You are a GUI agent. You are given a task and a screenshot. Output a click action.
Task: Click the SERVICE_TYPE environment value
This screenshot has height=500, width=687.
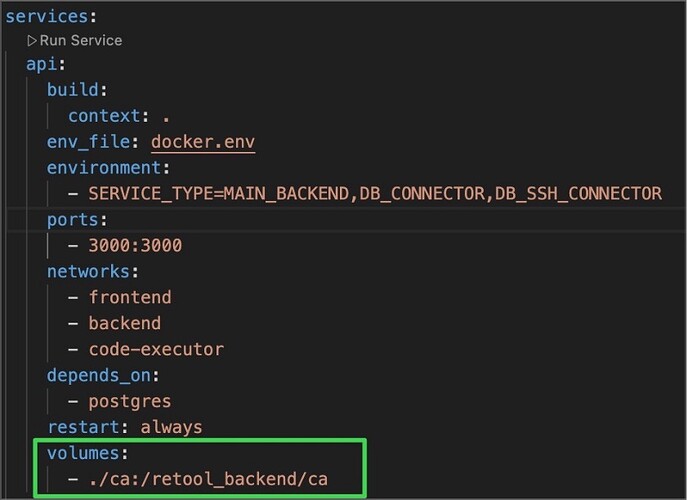[375, 193]
